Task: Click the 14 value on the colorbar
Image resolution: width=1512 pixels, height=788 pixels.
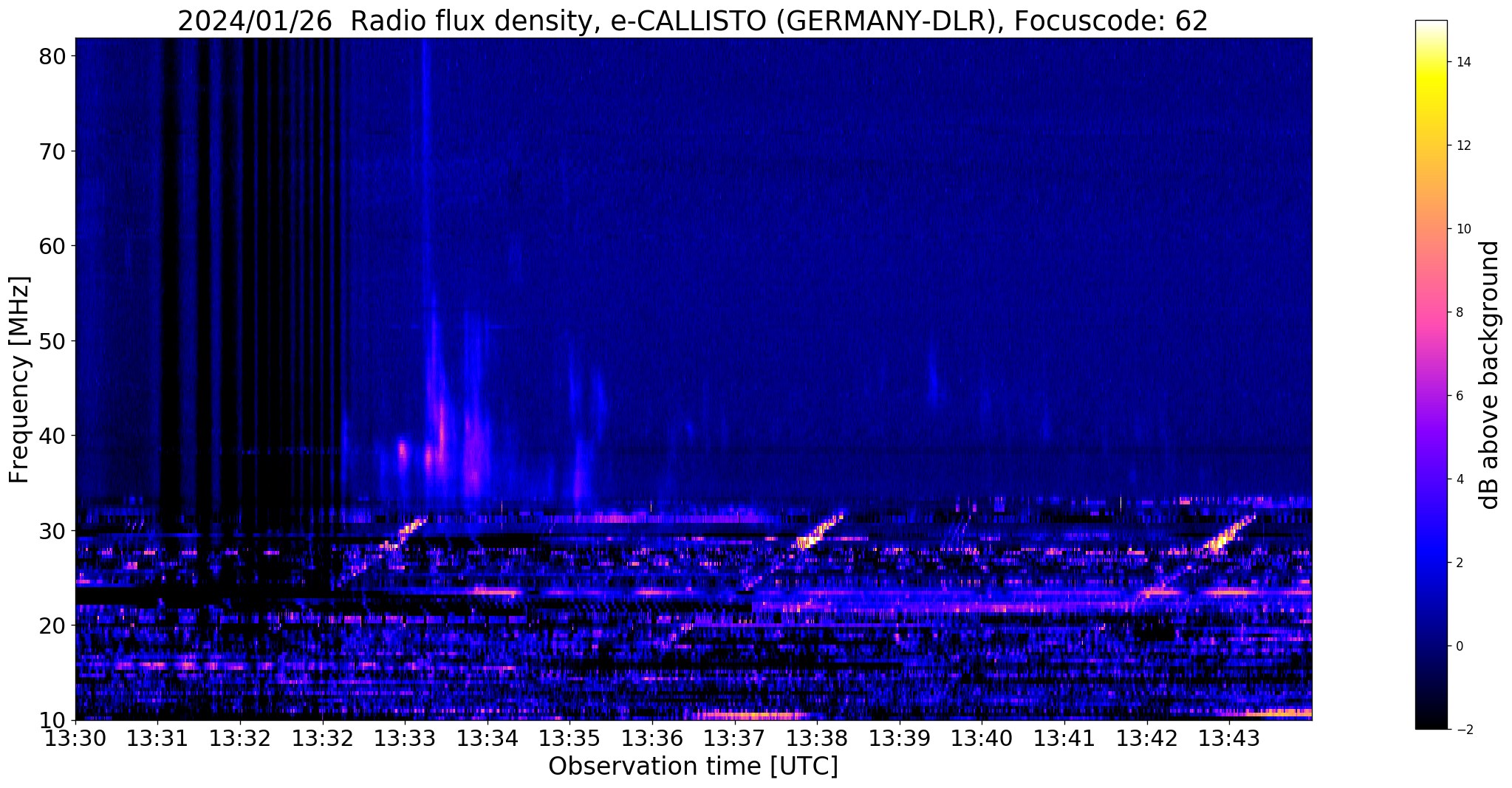Action: (x=1463, y=62)
